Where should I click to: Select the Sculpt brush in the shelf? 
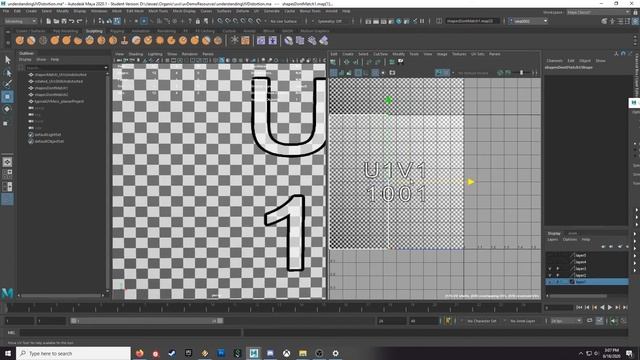[20, 40]
